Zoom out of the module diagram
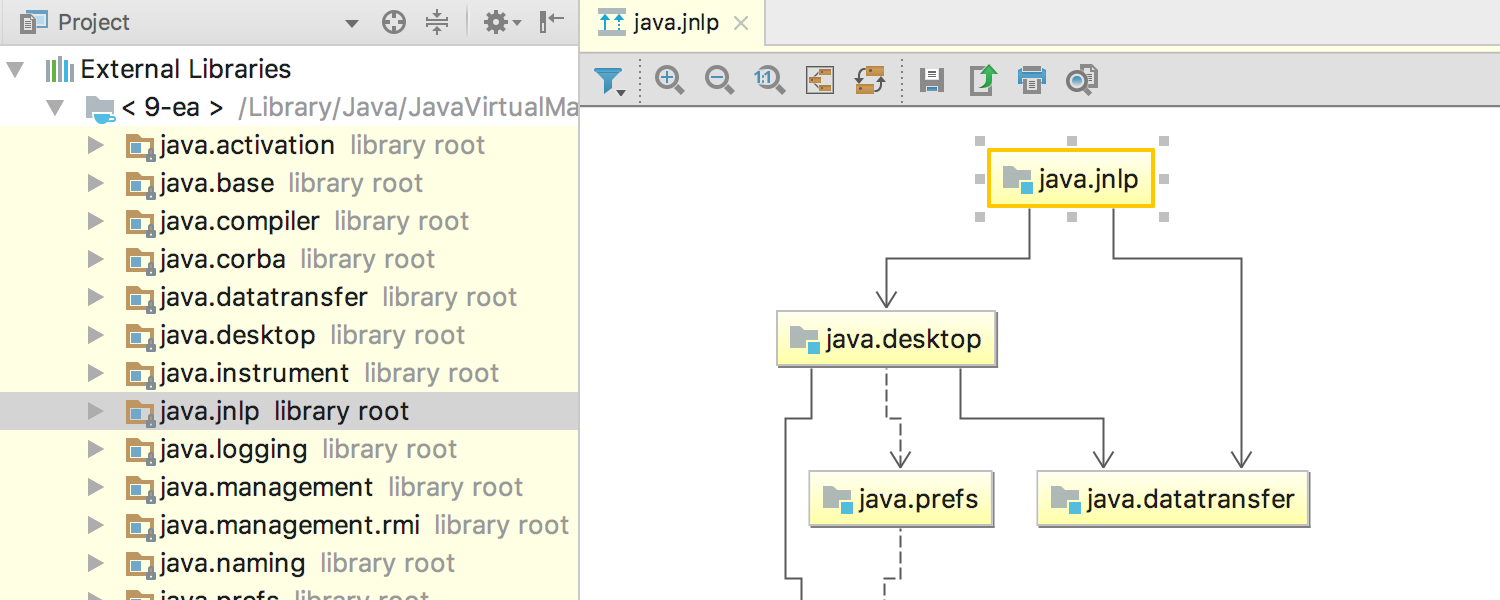1500x600 pixels. [719, 80]
